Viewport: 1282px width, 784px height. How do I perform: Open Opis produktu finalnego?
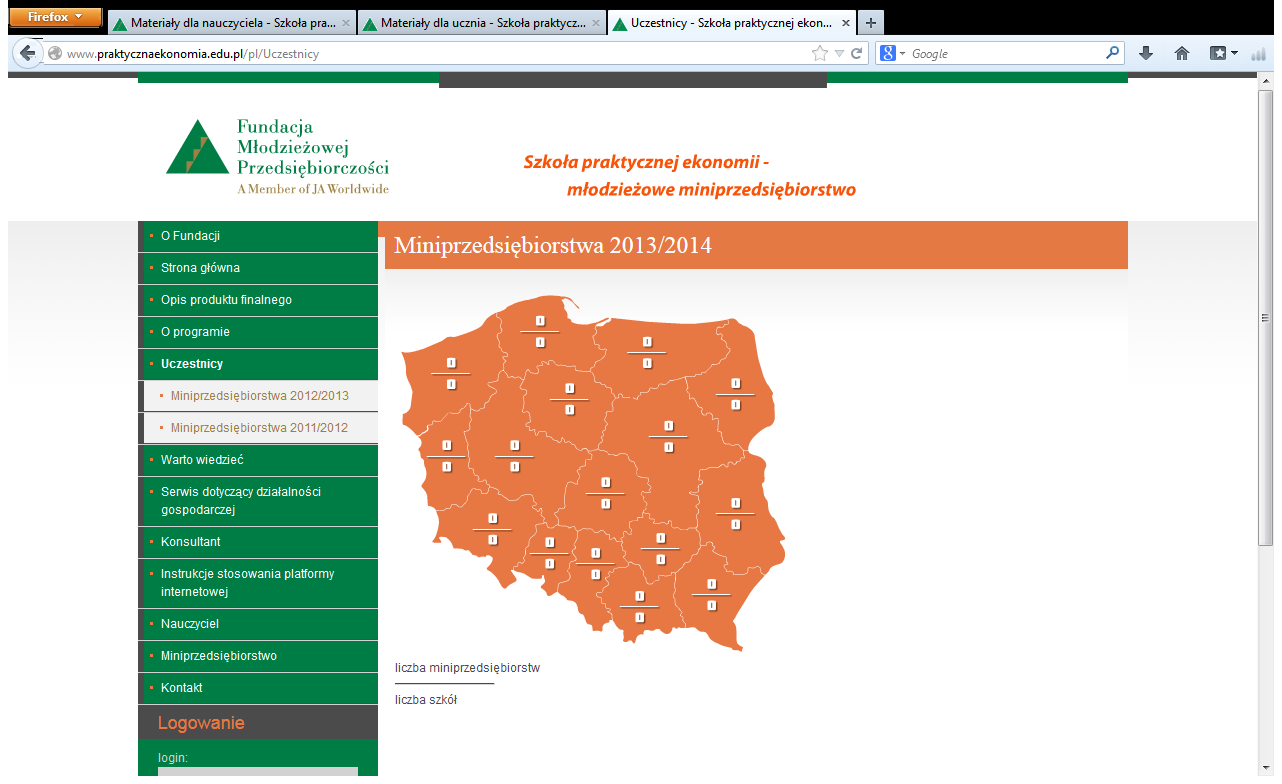[x=258, y=300]
